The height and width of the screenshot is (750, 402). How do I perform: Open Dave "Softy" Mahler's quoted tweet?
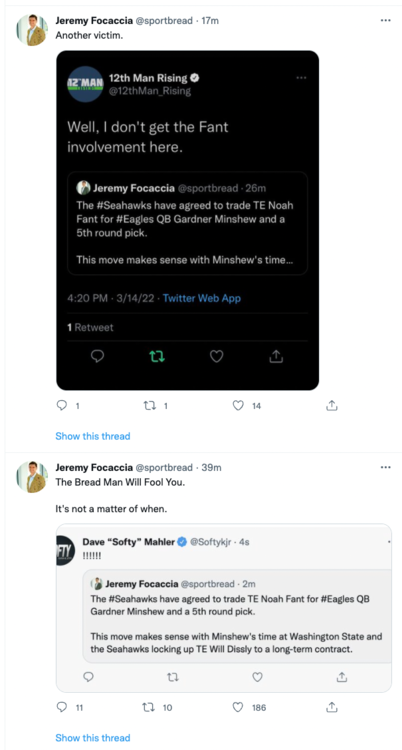(224, 607)
